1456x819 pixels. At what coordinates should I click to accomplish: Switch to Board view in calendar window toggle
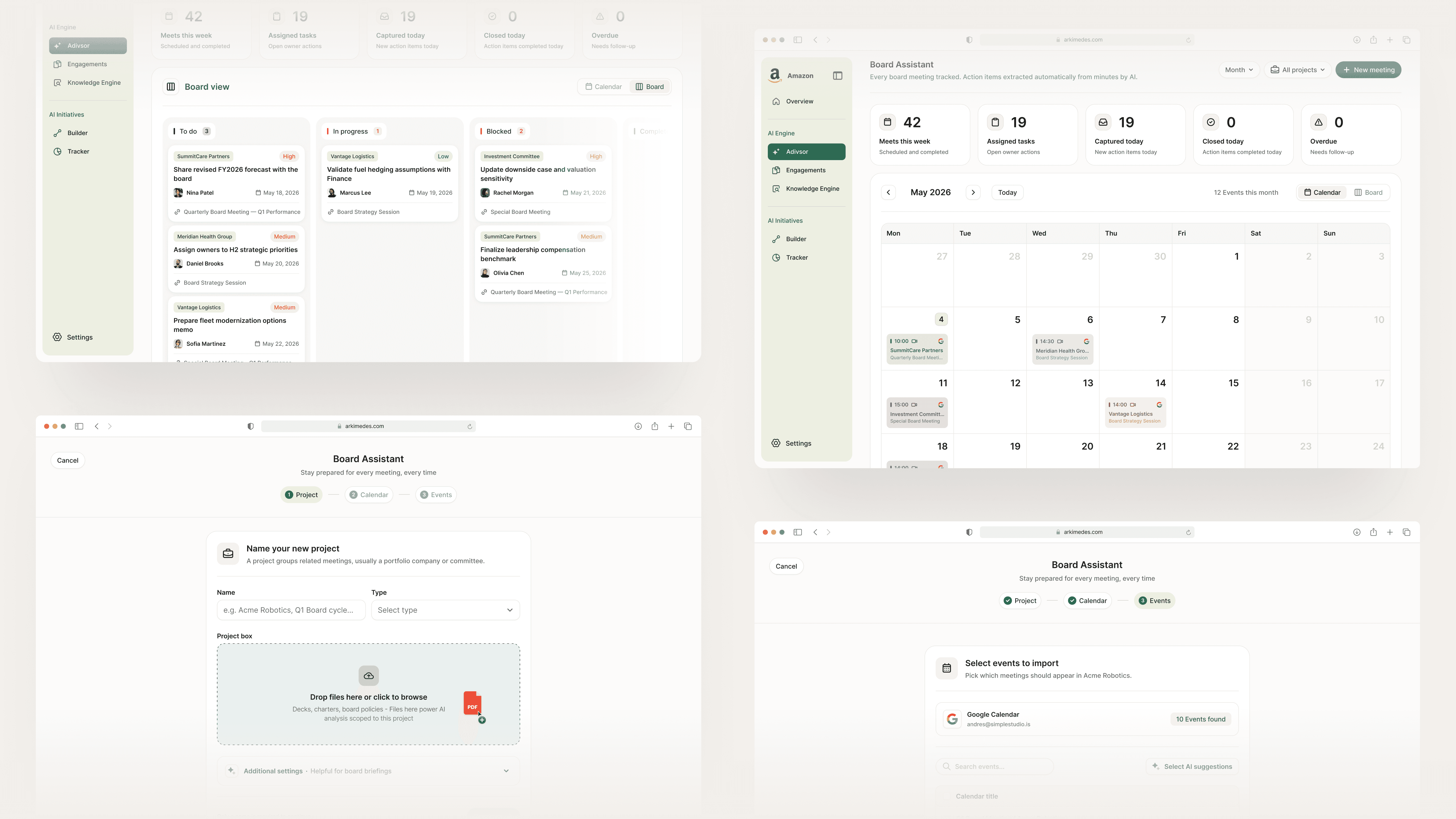[1368, 193]
